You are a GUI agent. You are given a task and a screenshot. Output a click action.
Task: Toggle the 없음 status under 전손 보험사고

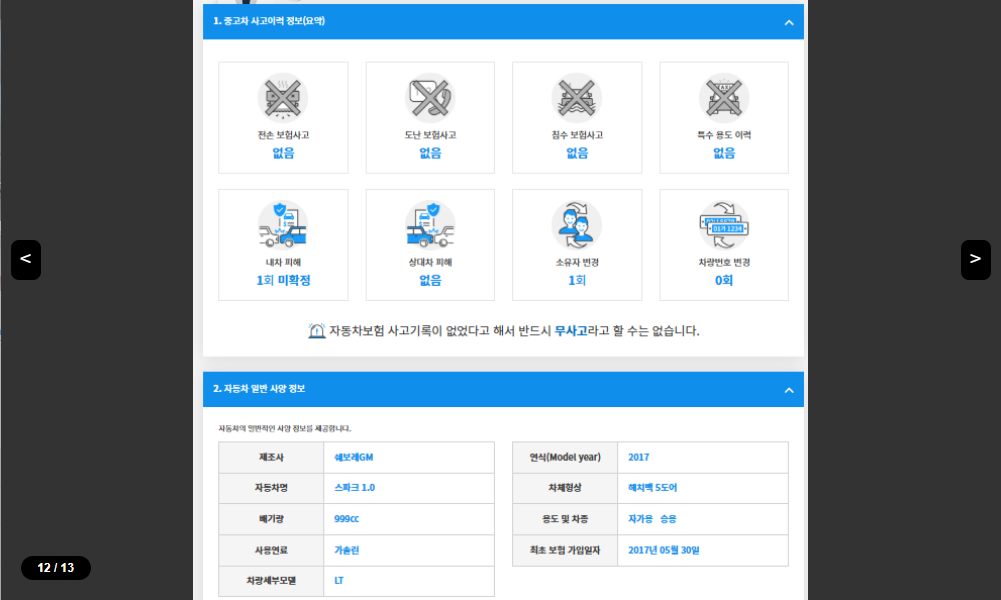point(283,153)
